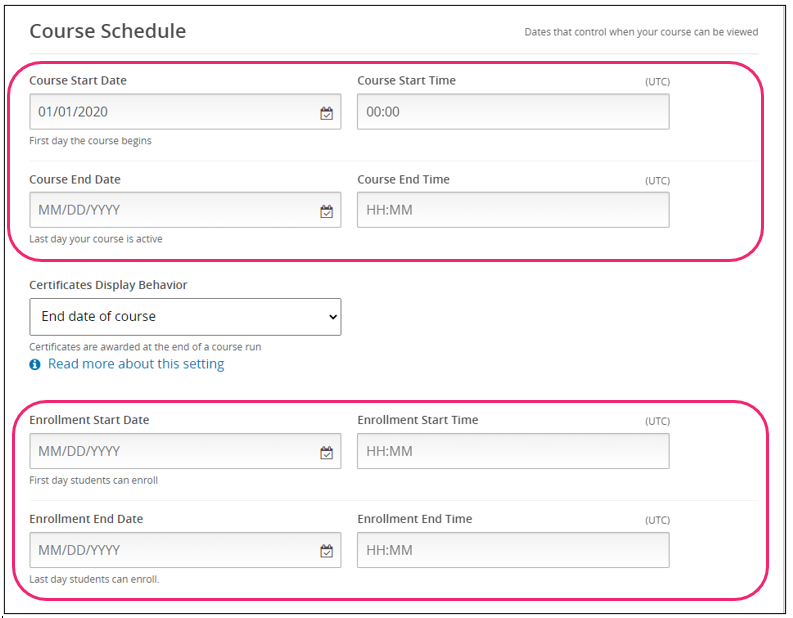Click the Course Start Date field showing 01/01/2020

[x=170, y=112]
